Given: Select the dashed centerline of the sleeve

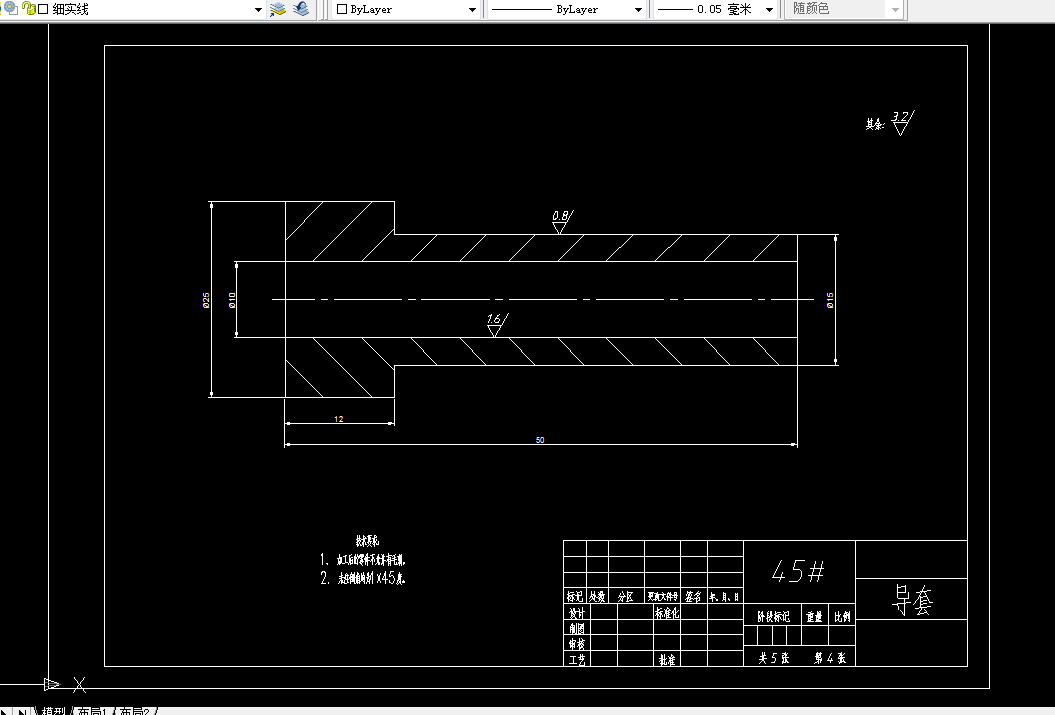Looking at the screenshot, I should (542, 299).
